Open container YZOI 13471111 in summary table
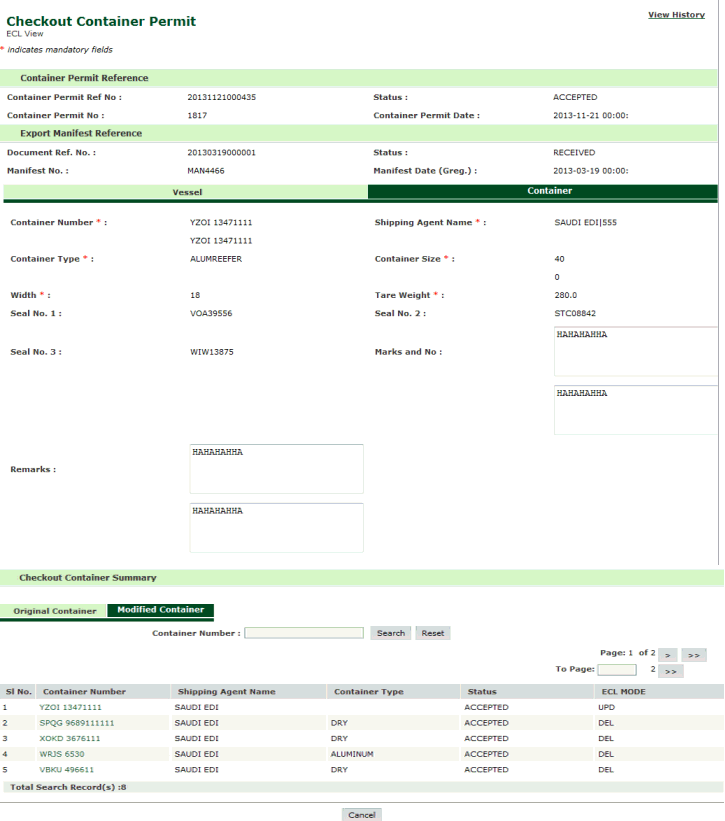Image resolution: width=725 pixels, height=821 pixels. coord(70,707)
